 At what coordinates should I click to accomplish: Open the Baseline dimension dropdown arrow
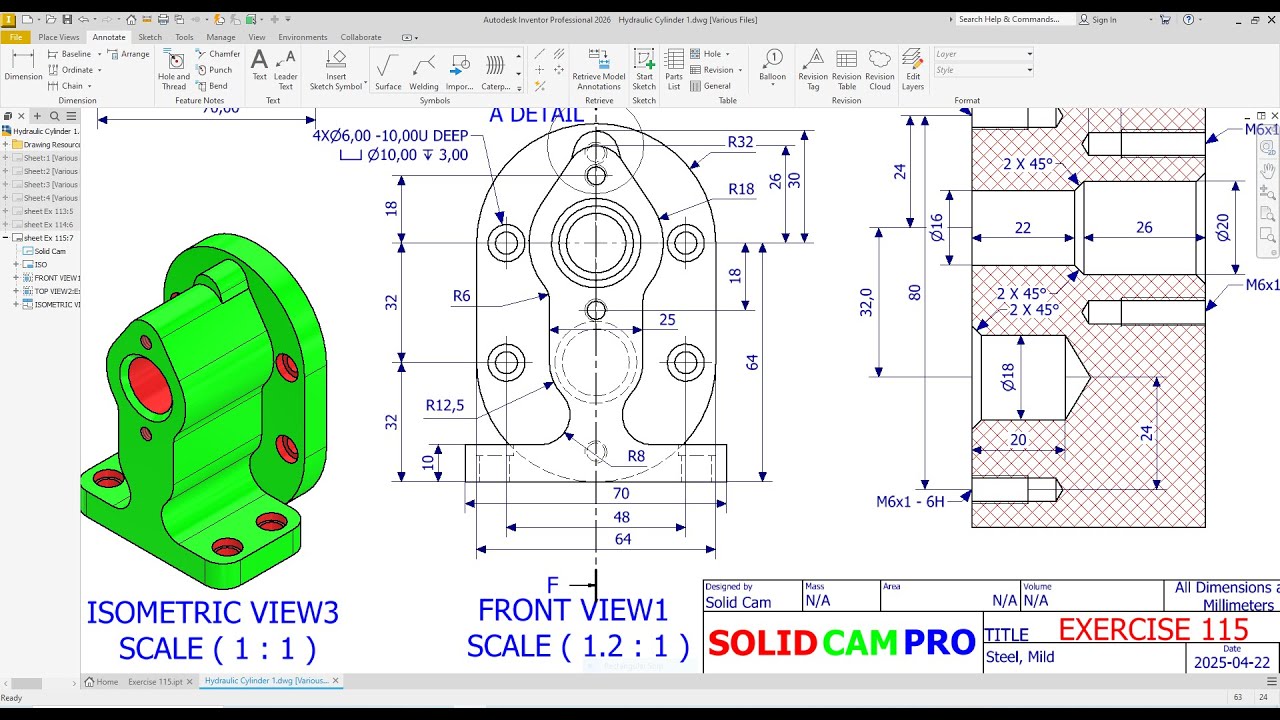point(100,54)
